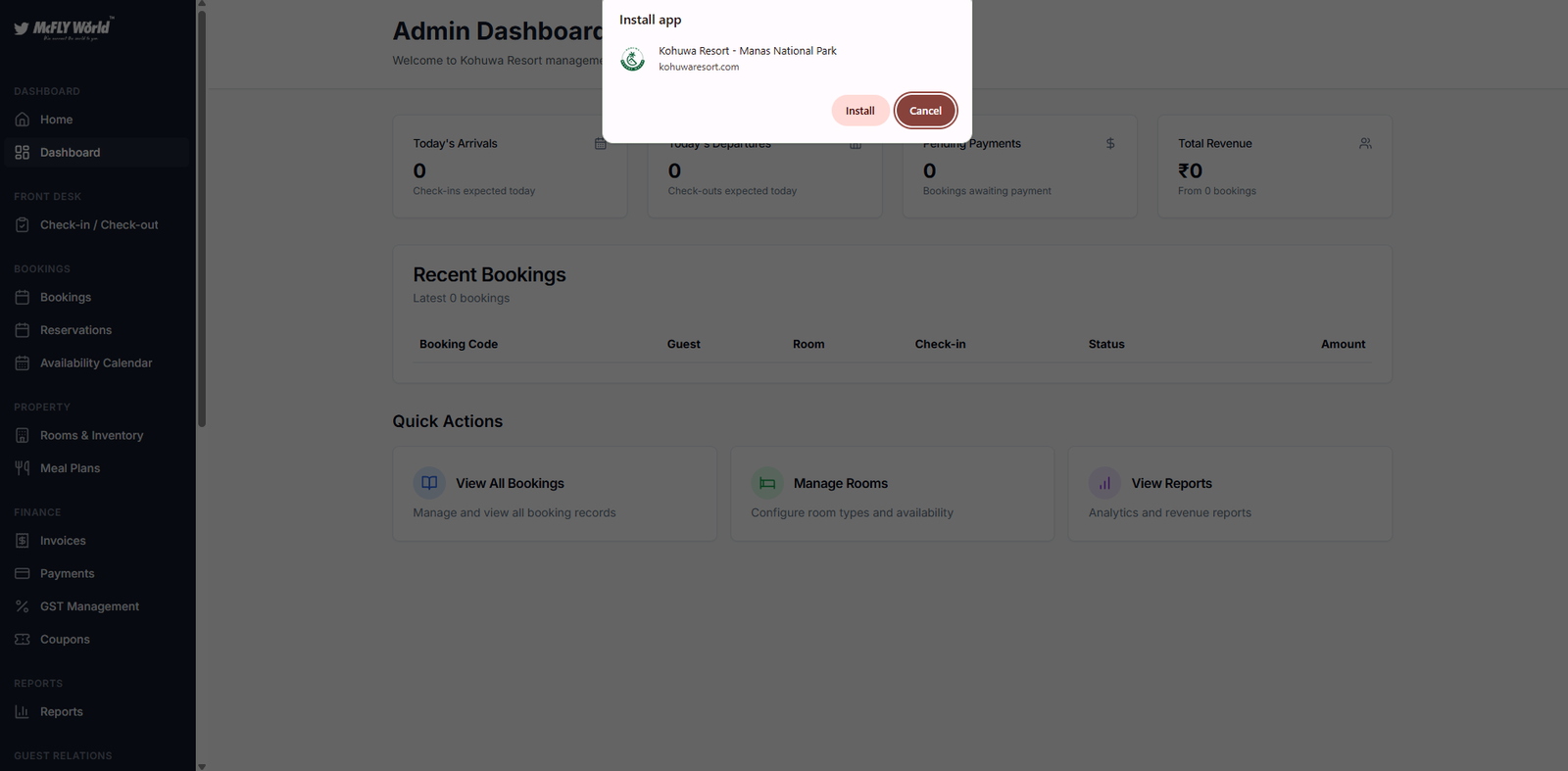Click the Guest column header
The image size is (1568, 771).
pos(684,344)
